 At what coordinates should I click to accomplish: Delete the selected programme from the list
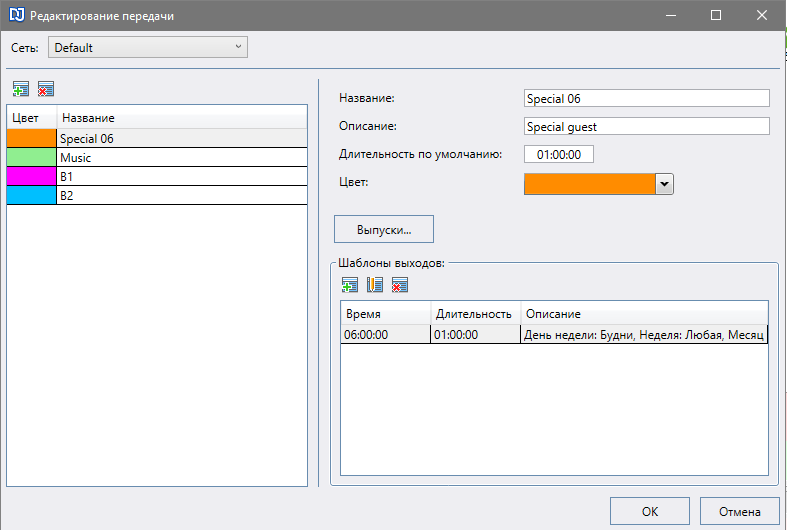pos(46,89)
